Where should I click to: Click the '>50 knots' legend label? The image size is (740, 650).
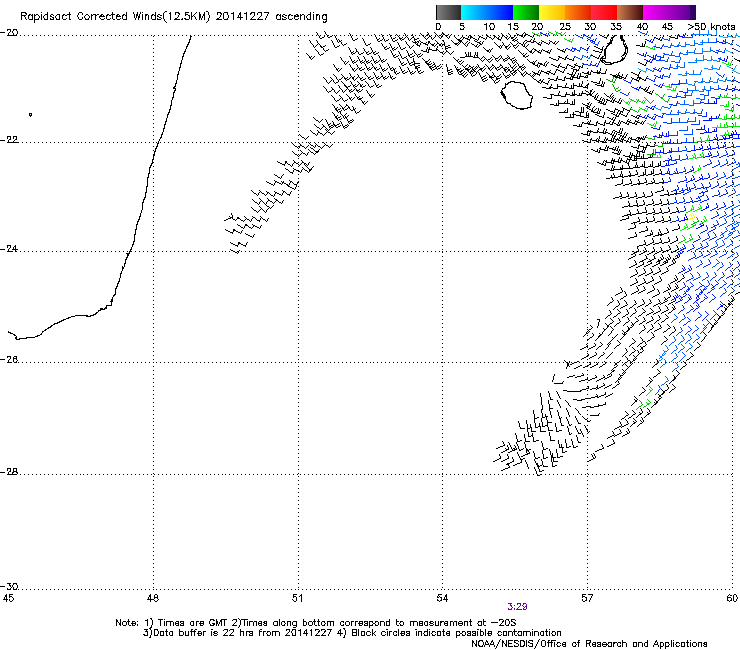tap(711, 27)
